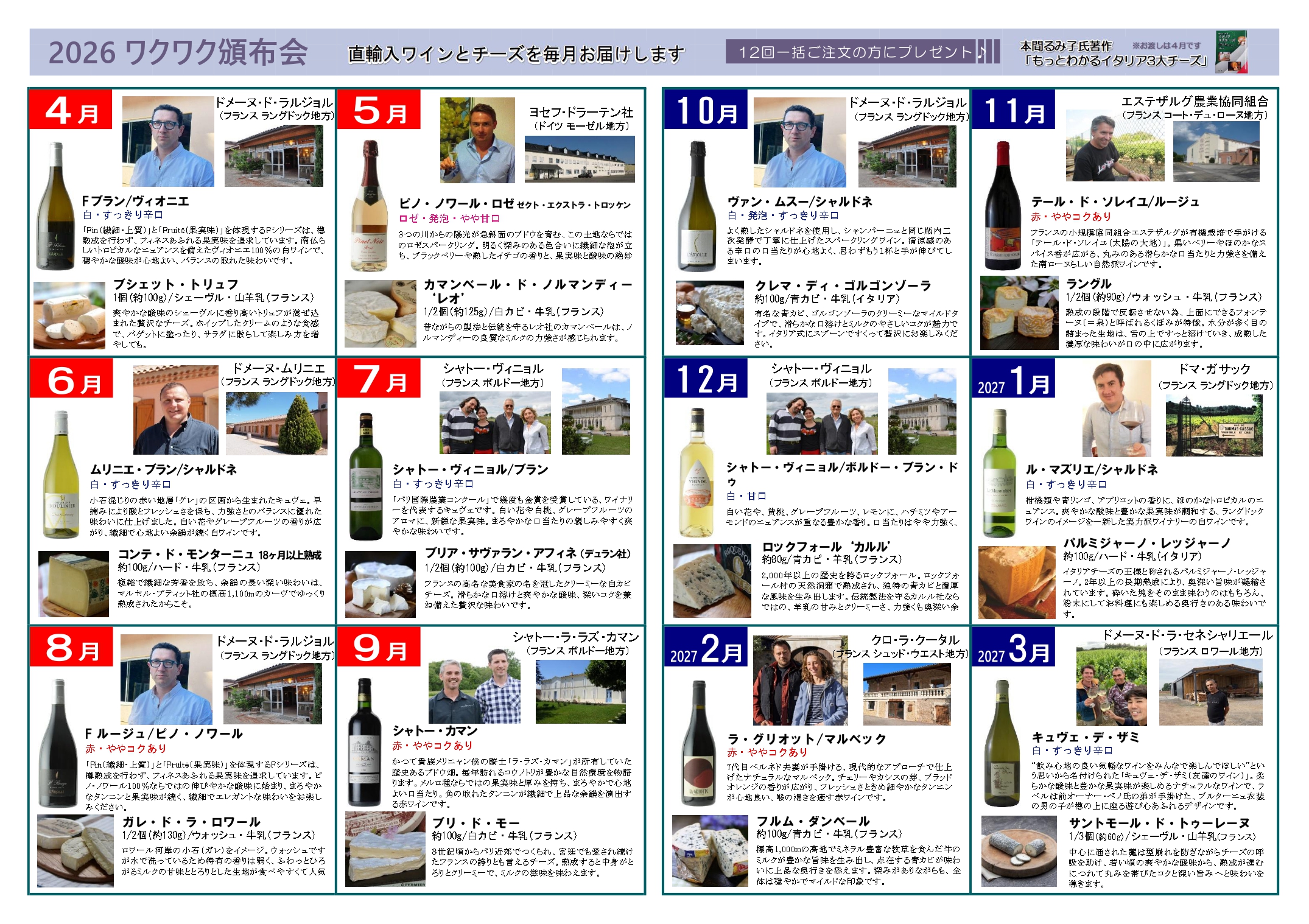
Task: Click the Château Vignol Blanc bottle image
Action: (x=366, y=477)
